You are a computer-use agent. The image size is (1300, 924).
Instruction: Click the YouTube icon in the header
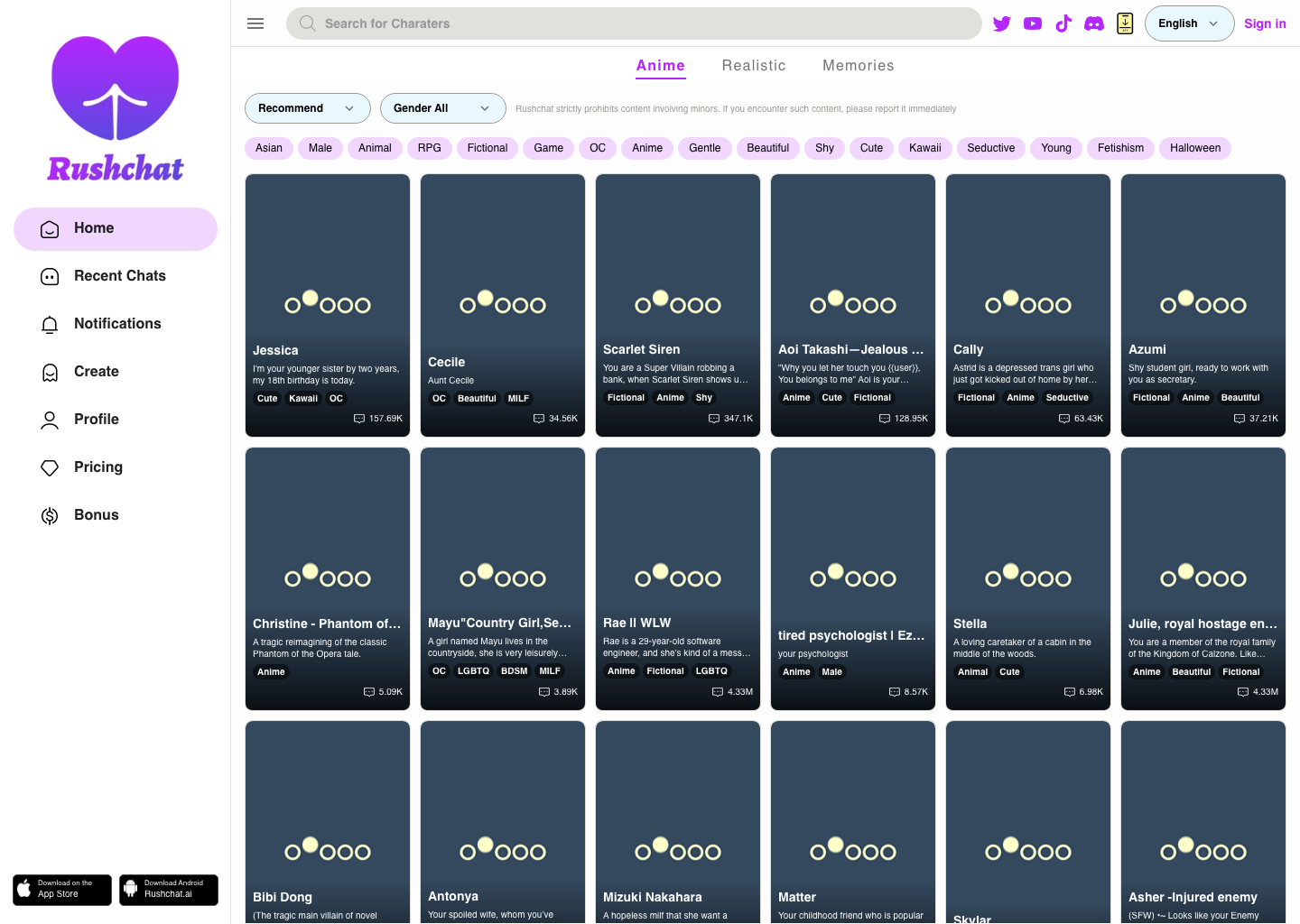[1033, 23]
